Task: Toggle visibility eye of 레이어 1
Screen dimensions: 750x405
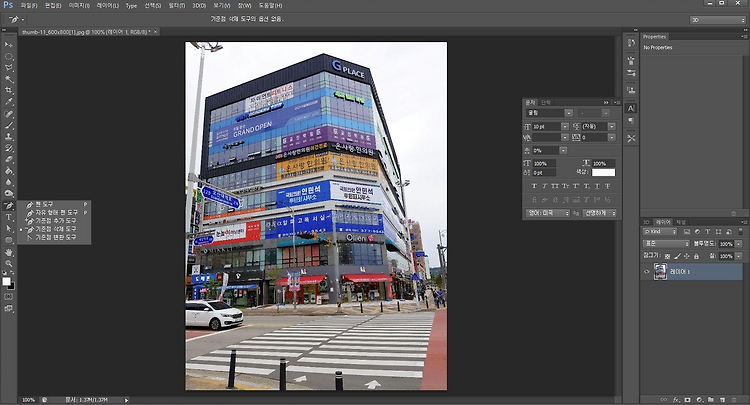Action: [x=647, y=272]
